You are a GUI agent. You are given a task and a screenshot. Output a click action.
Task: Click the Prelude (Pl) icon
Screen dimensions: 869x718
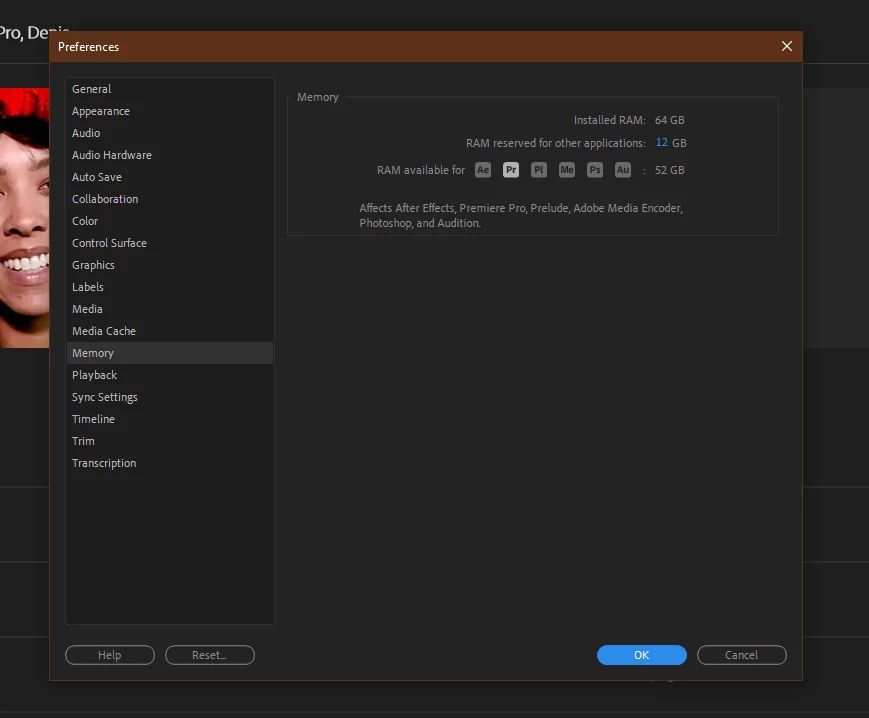[539, 170]
